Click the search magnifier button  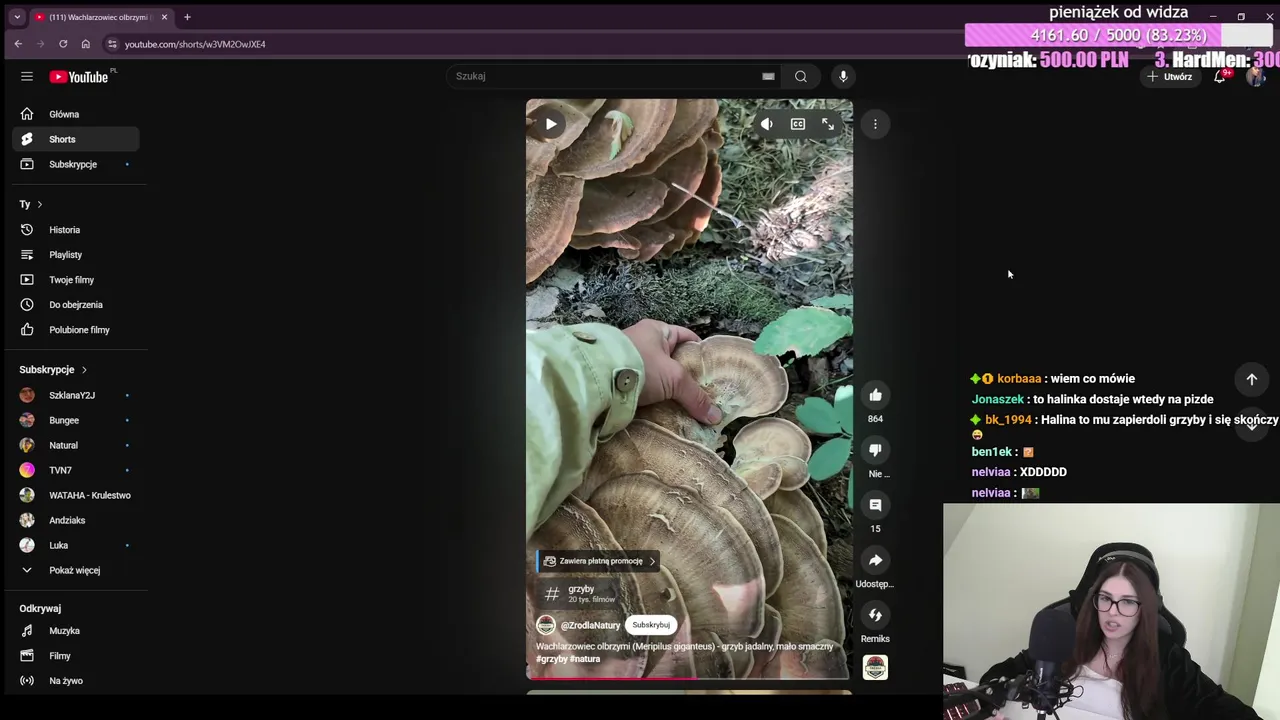[x=801, y=76]
